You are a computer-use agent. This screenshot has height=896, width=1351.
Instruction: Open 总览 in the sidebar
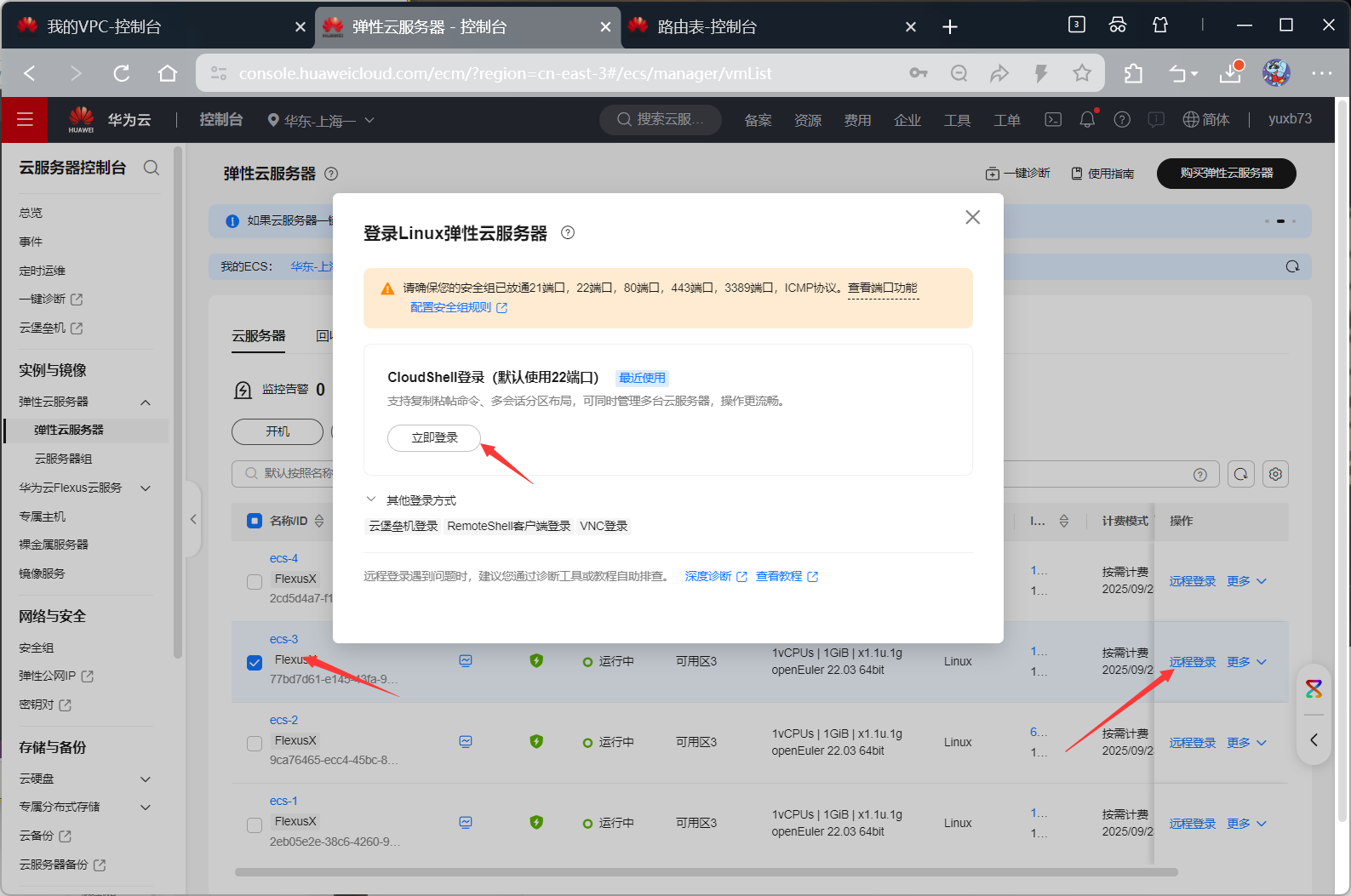[x=31, y=213]
